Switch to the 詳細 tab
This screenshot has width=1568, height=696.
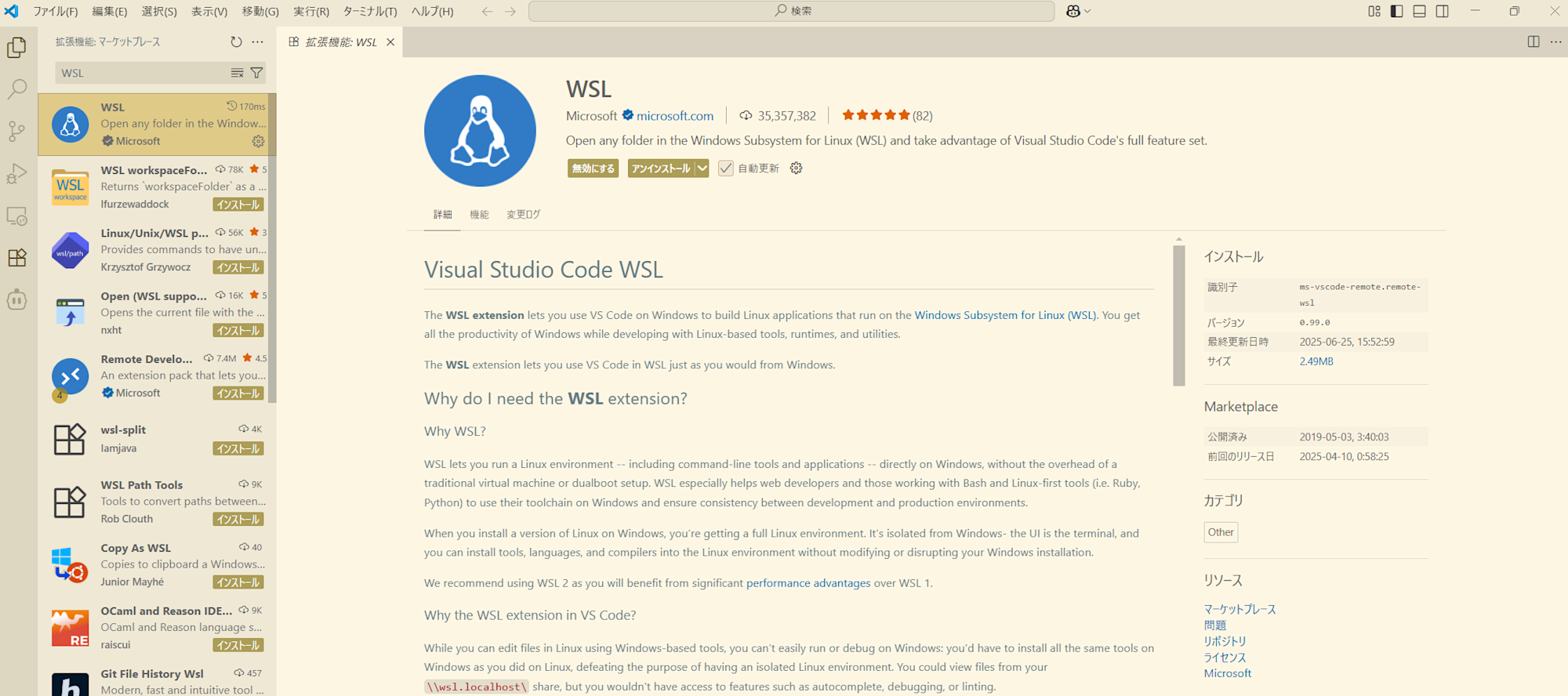click(443, 215)
